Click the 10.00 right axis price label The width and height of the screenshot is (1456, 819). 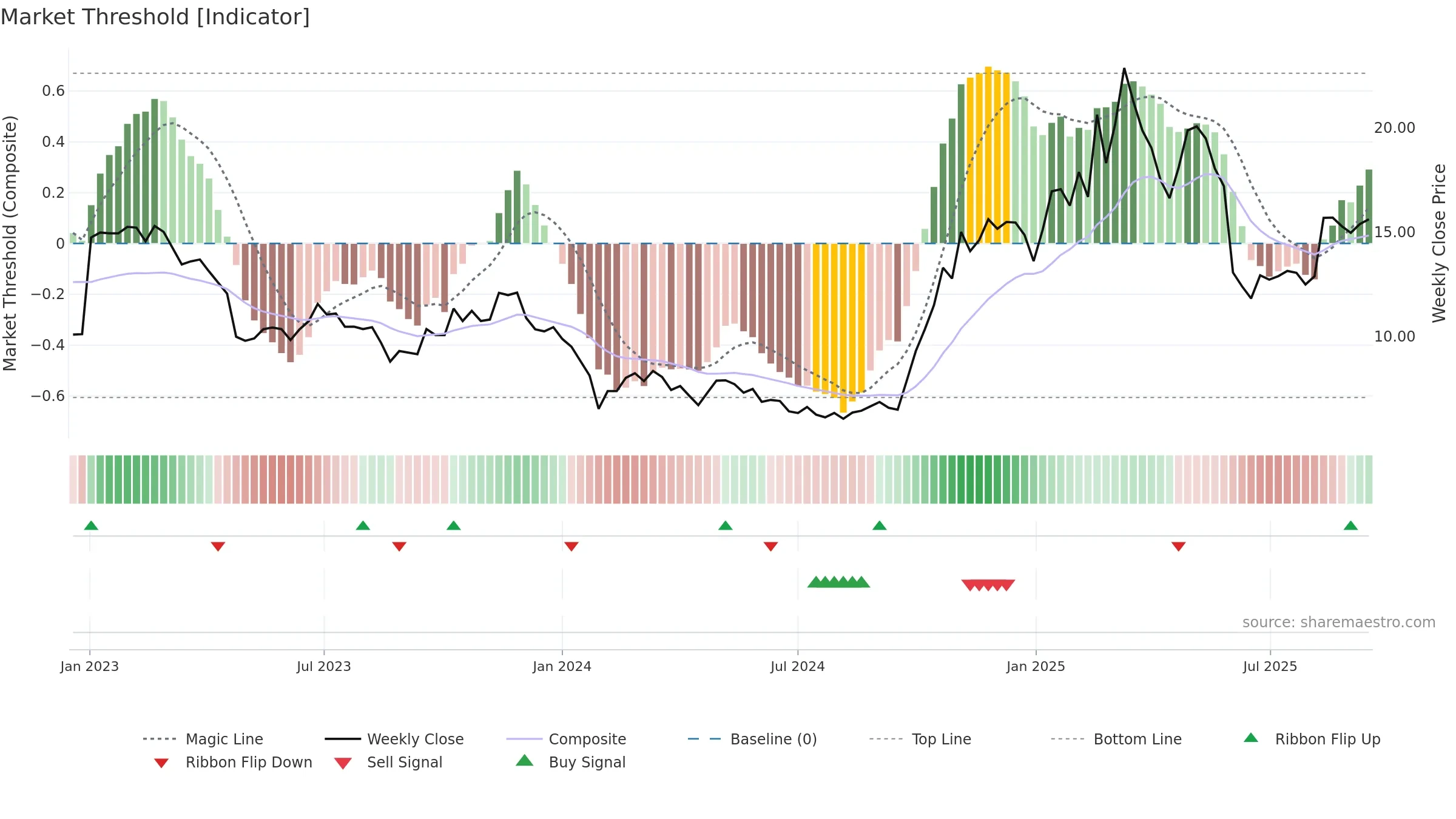(x=1395, y=337)
